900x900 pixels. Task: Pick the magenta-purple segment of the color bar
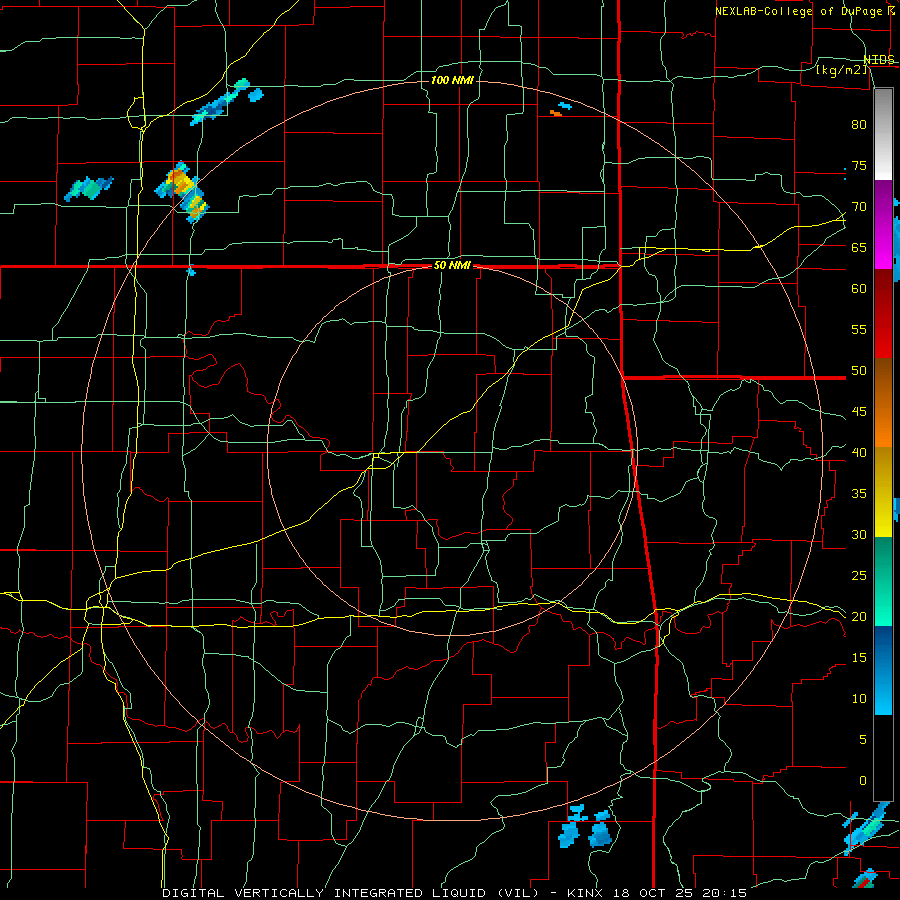pyautogui.click(x=883, y=224)
